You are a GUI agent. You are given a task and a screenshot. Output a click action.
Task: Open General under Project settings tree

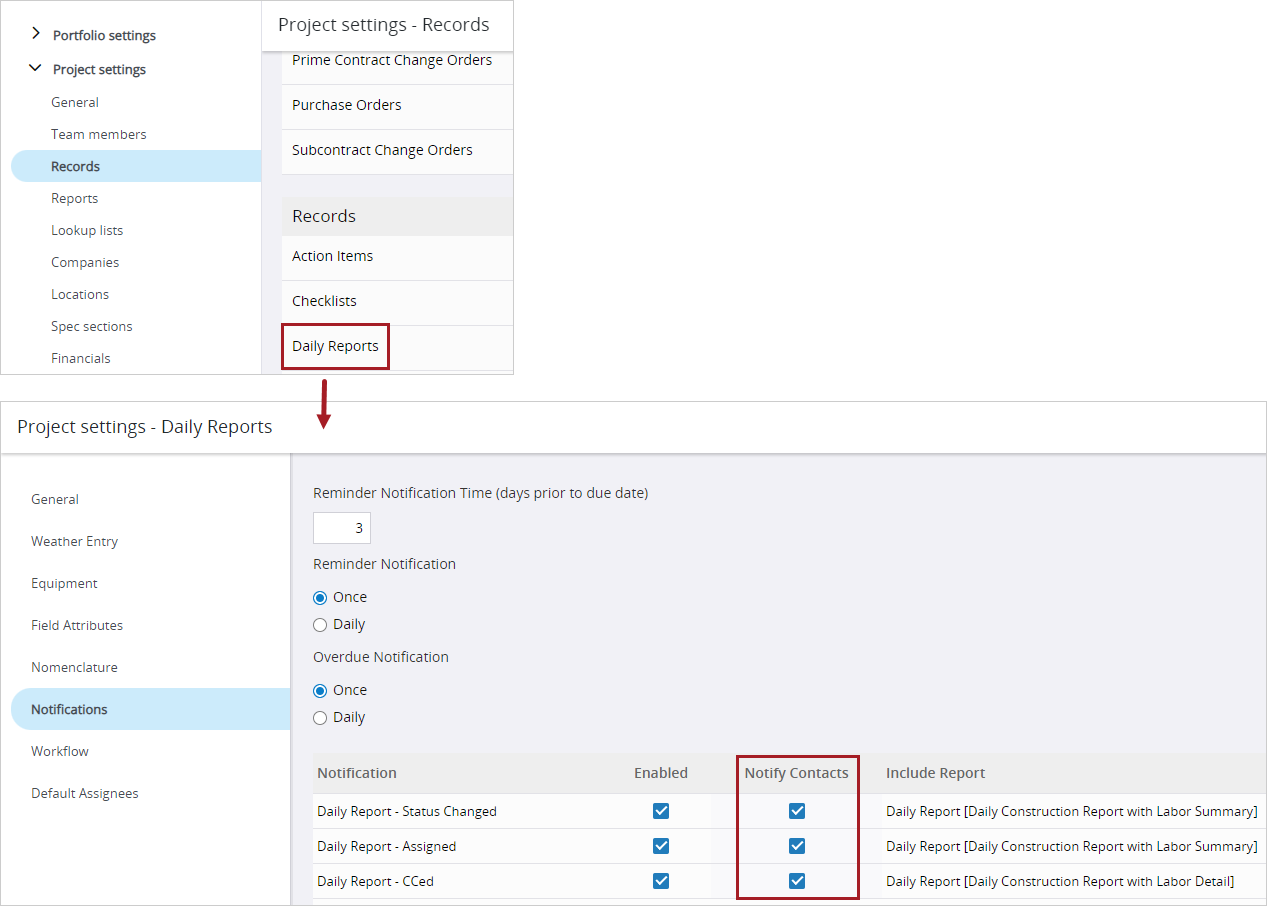click(75, 102)
